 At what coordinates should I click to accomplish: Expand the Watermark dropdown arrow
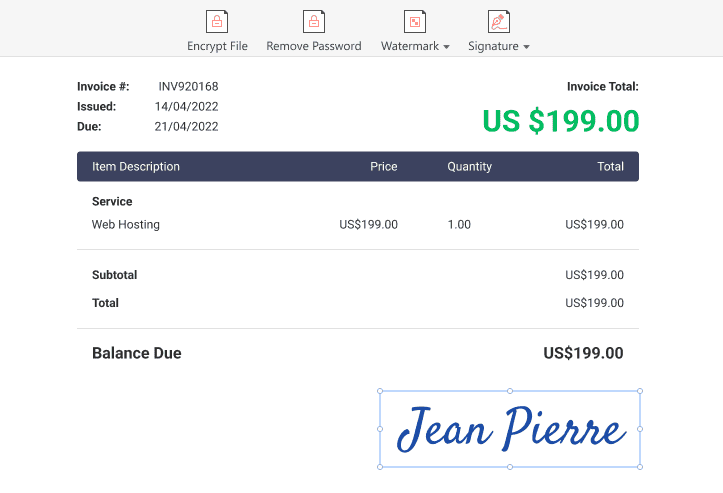[x=446, y=47]
